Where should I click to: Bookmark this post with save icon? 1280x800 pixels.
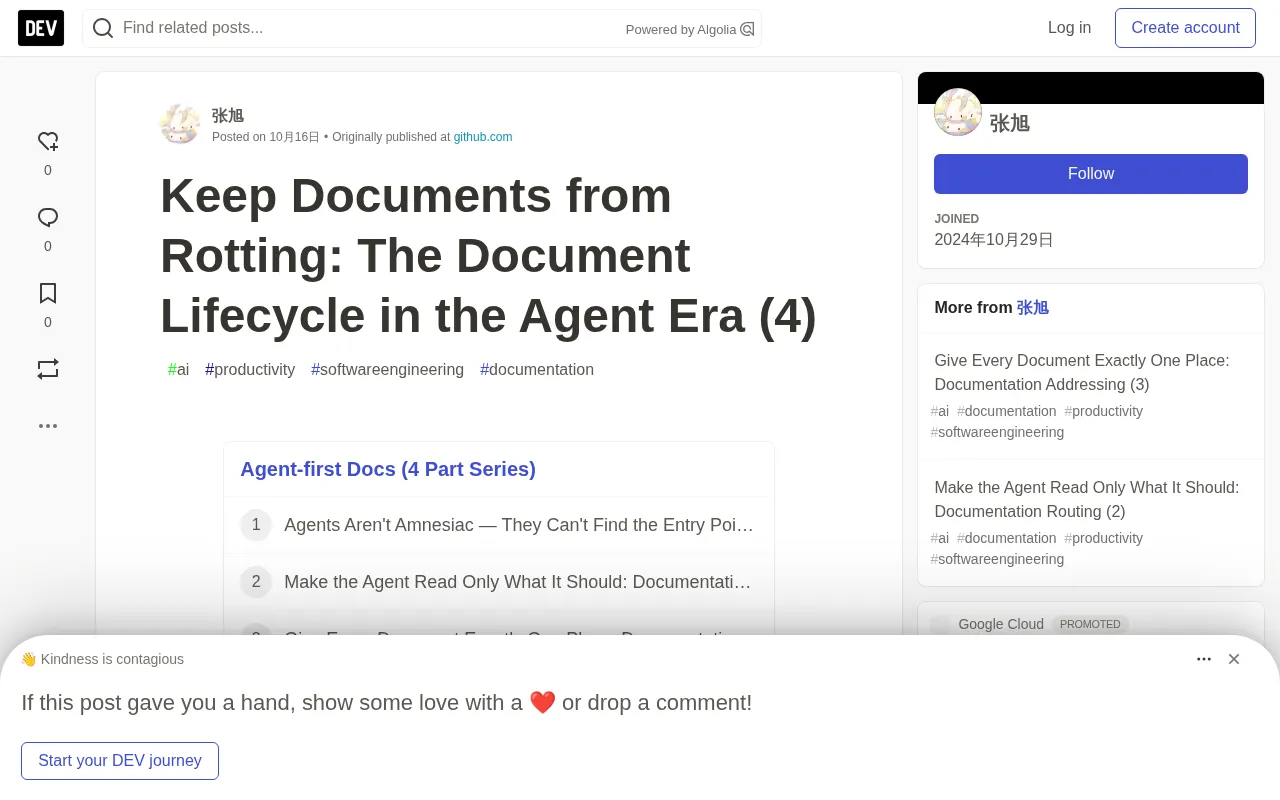click(x=48, y=293)
